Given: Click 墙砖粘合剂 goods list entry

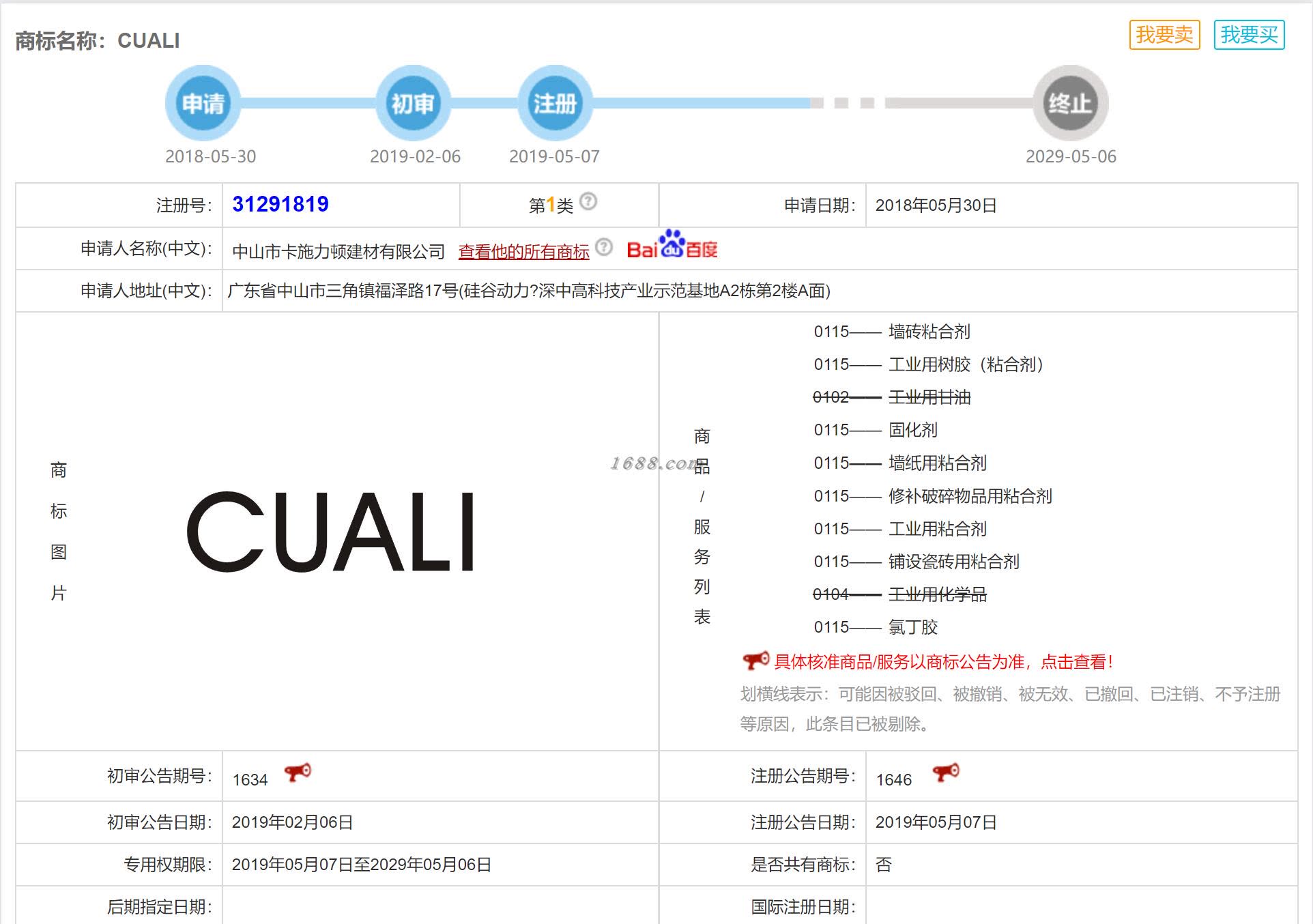Looking at the screenshot, I should (x=929, y=332).
